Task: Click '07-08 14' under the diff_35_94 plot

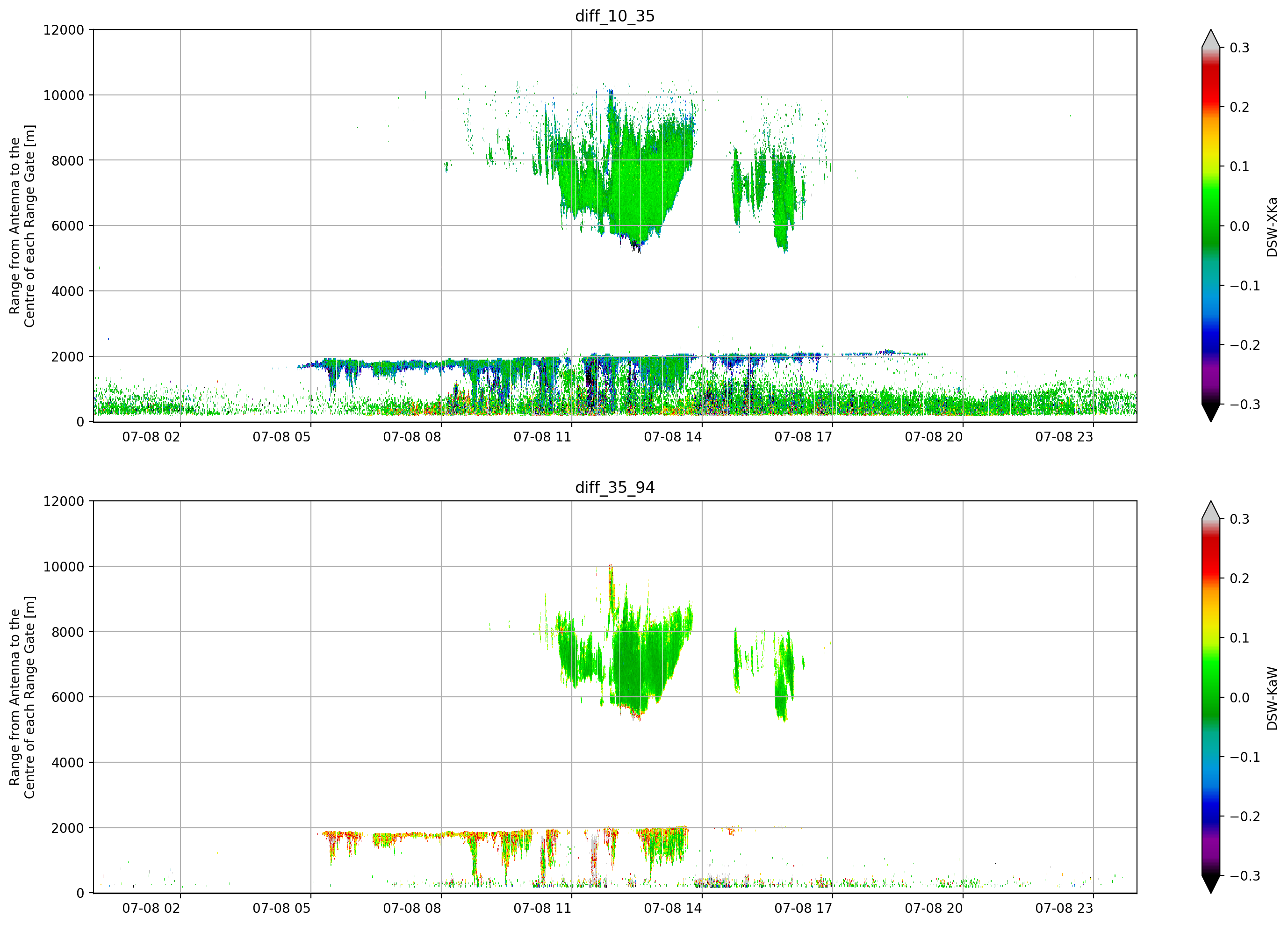Action: pyautogui.click(x=673, y=909)
